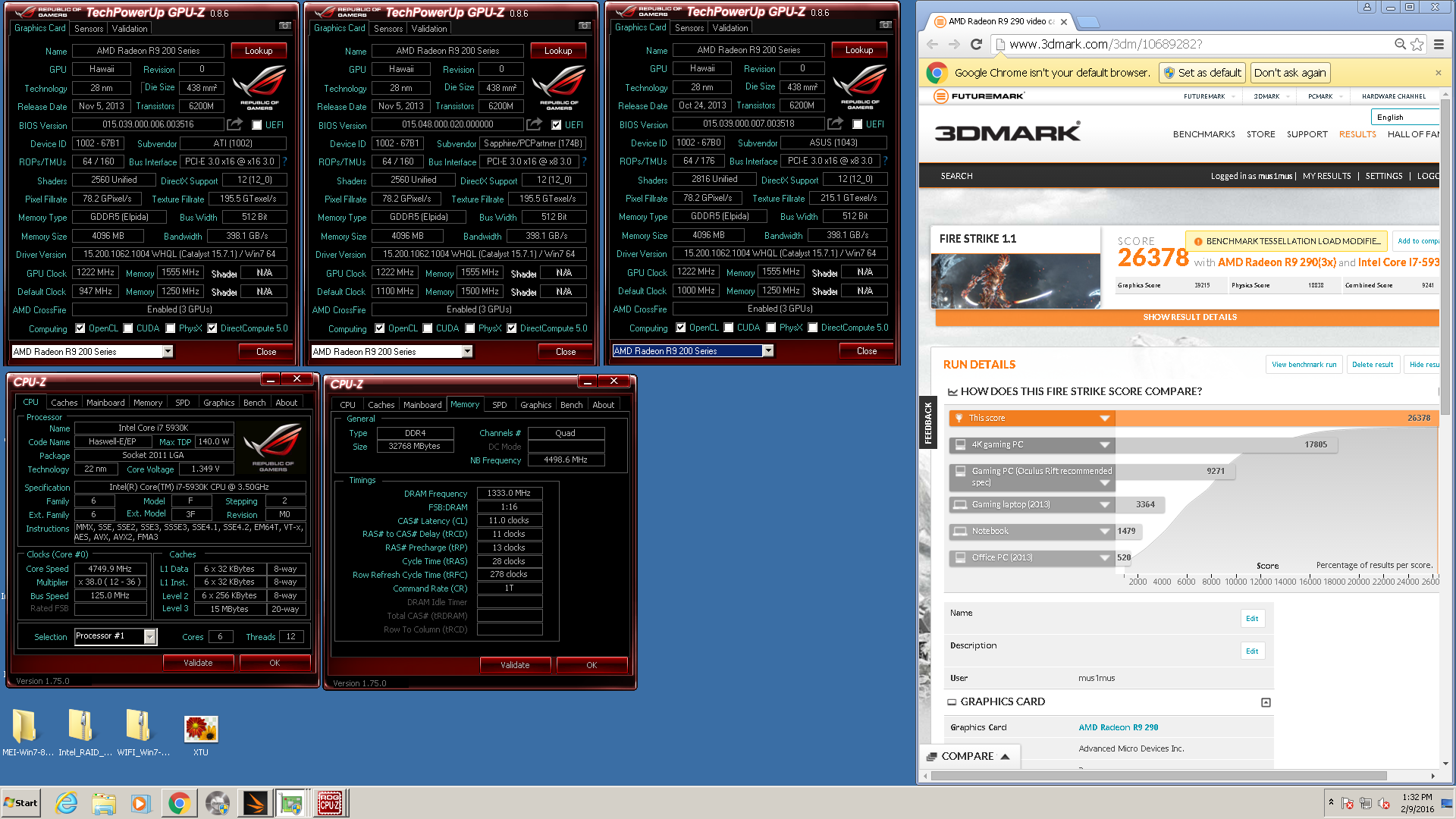Click Set as default button in Chrome

point(1203,73)
